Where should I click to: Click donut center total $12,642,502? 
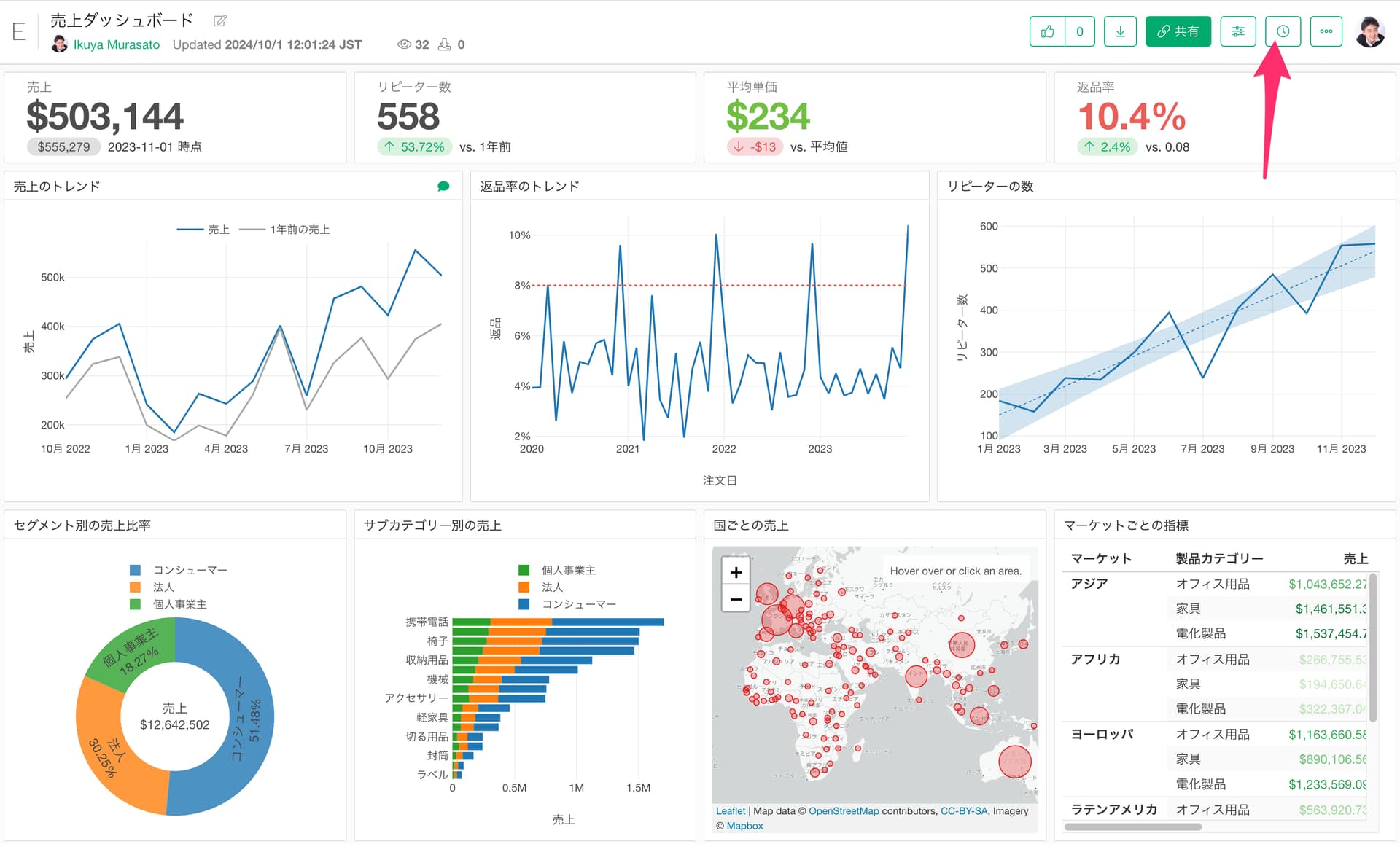click(x=175, y=724)
